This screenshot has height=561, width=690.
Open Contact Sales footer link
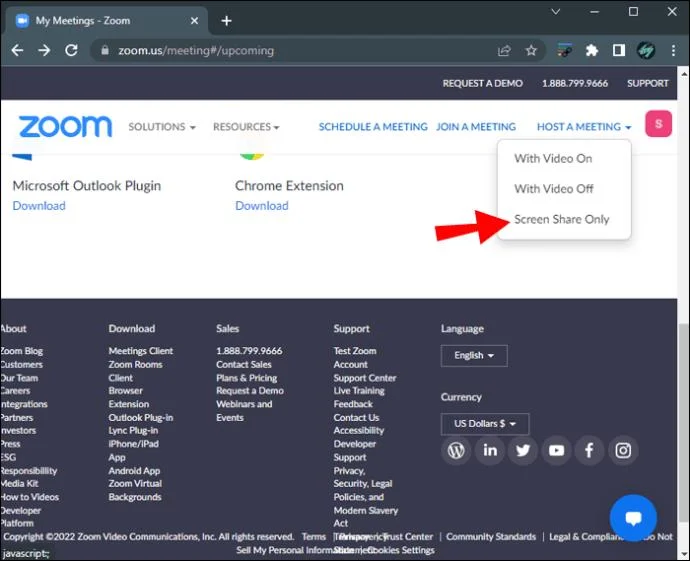(244, 364)
